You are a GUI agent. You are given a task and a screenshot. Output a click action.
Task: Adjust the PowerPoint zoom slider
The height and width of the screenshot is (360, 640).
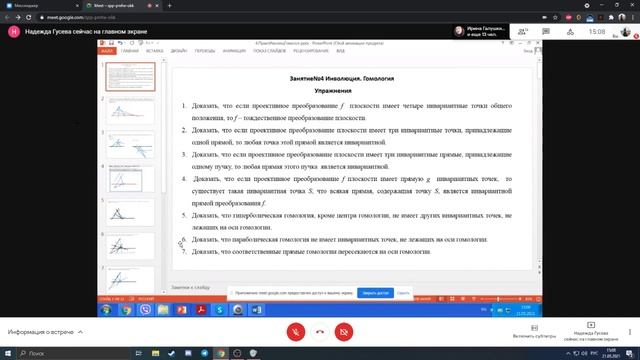tap(498, 299)
